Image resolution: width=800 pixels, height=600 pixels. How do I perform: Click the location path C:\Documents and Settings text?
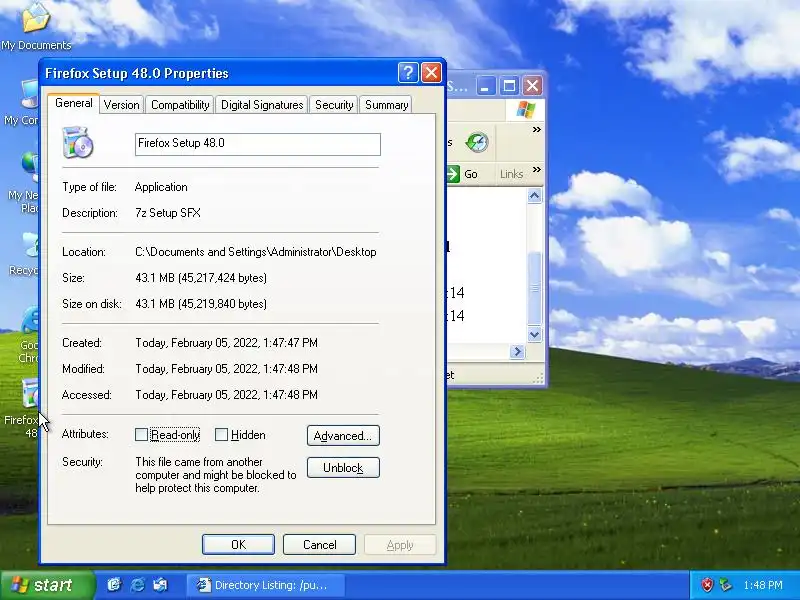click(x=256, y=252)
